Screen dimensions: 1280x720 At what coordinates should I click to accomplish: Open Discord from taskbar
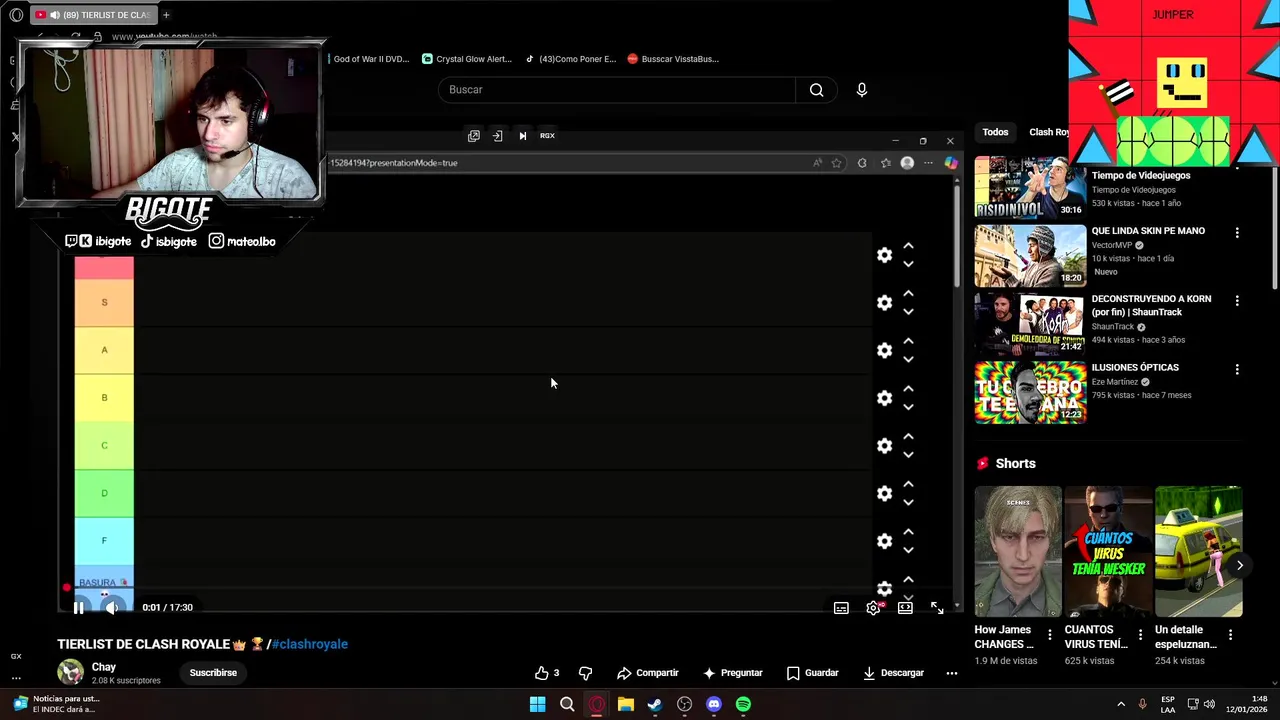714,705
